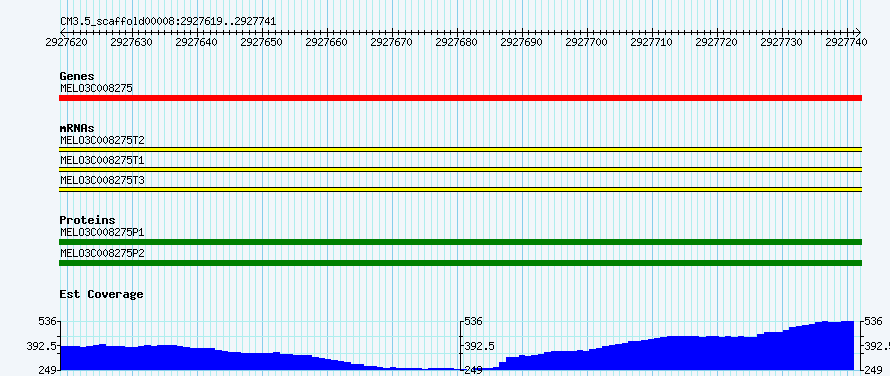Select the MELO3C008275T2 mRNA track bar
This screenshot has width=890, height=376.
tap(460, 149)
